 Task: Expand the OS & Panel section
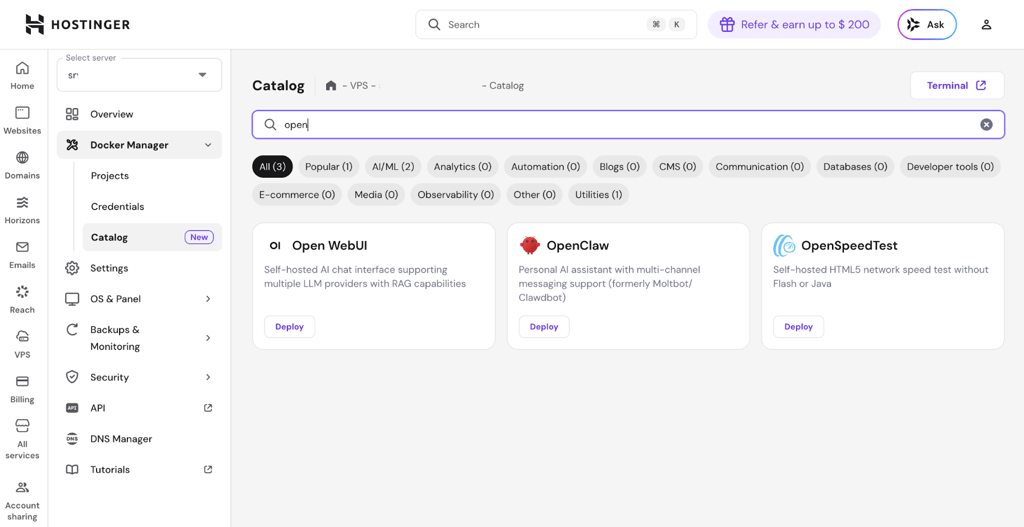[x=208, y=298]
